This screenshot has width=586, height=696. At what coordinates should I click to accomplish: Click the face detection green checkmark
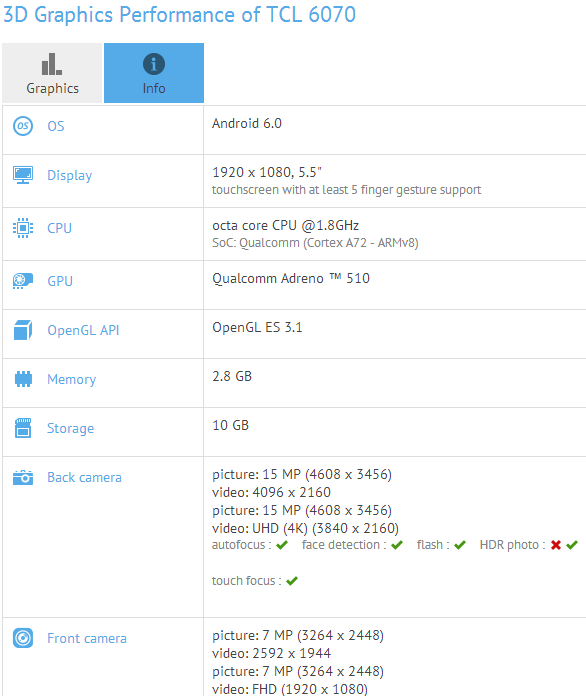[x=397, y=545]
